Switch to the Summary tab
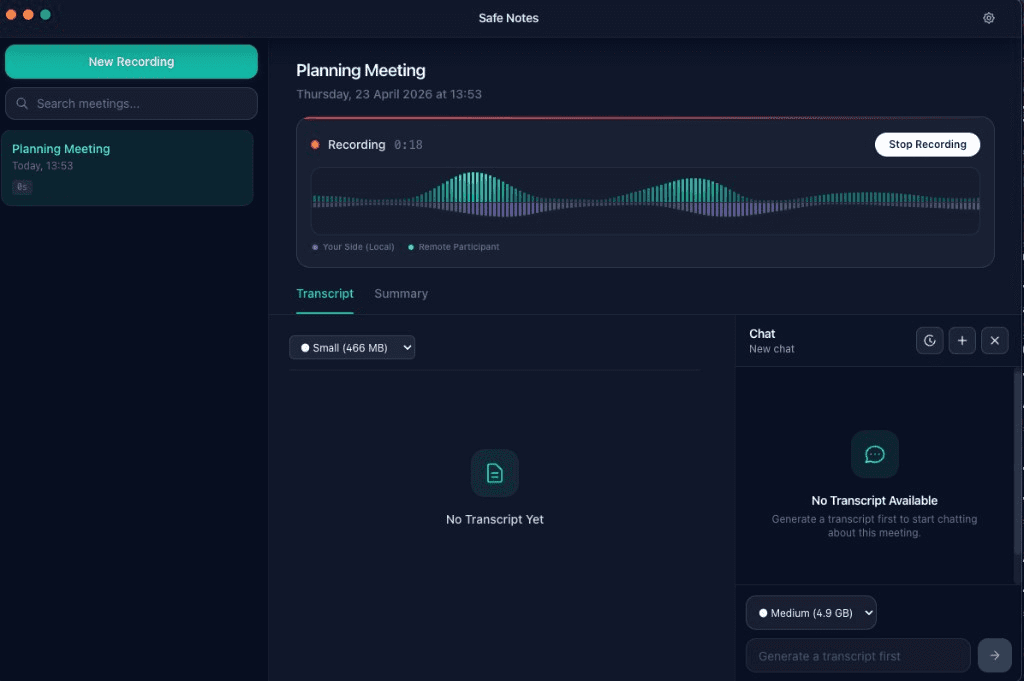 (401, 294)
